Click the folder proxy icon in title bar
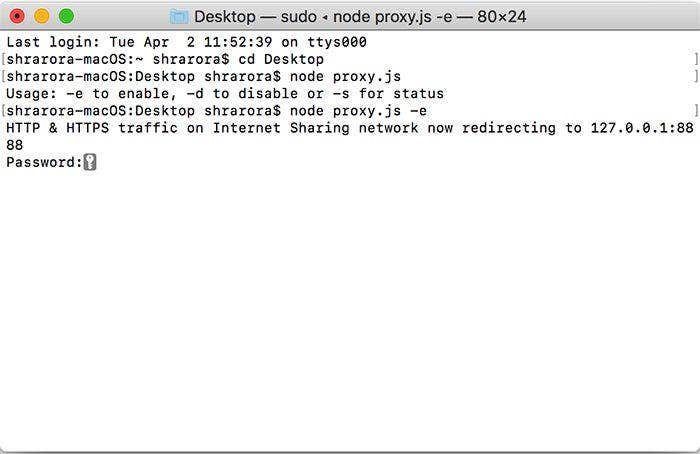This screenshot has height=454, width=700. (x=179, y=16)
